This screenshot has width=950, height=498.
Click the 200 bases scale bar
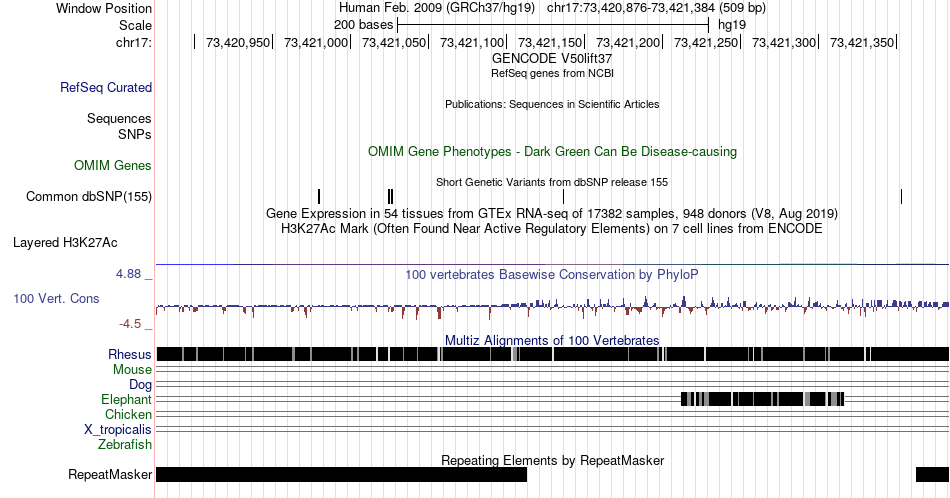(553, 25)
